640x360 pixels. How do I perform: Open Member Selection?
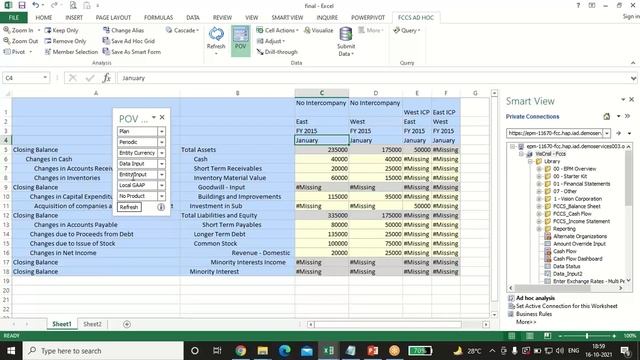pos(71,52)
